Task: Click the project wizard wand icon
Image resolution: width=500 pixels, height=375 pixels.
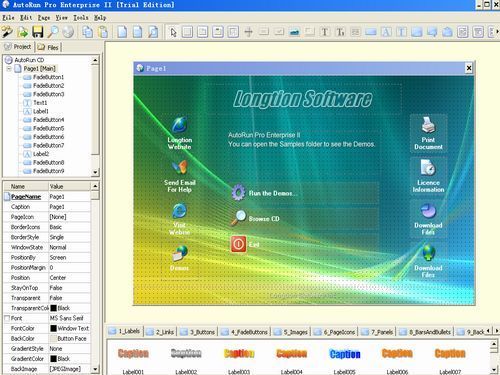Action: (x=7, y=32)
